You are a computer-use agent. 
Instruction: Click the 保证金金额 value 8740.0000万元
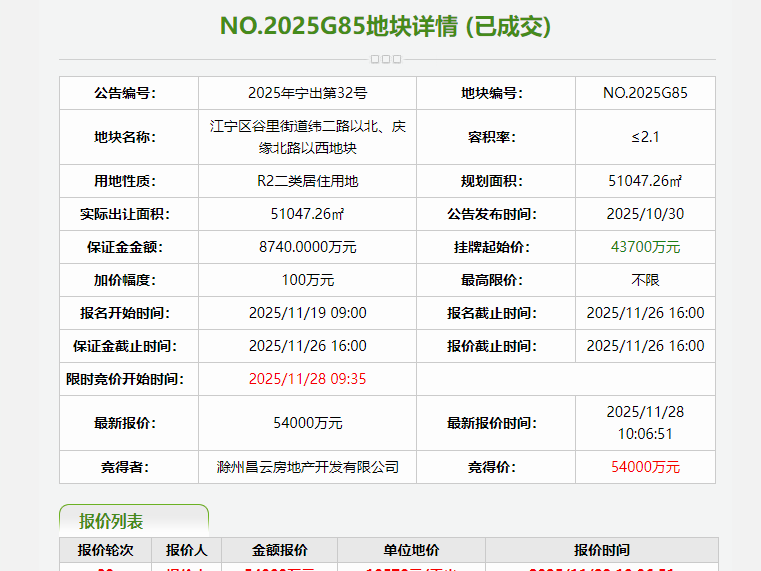[x=307, y=247]
